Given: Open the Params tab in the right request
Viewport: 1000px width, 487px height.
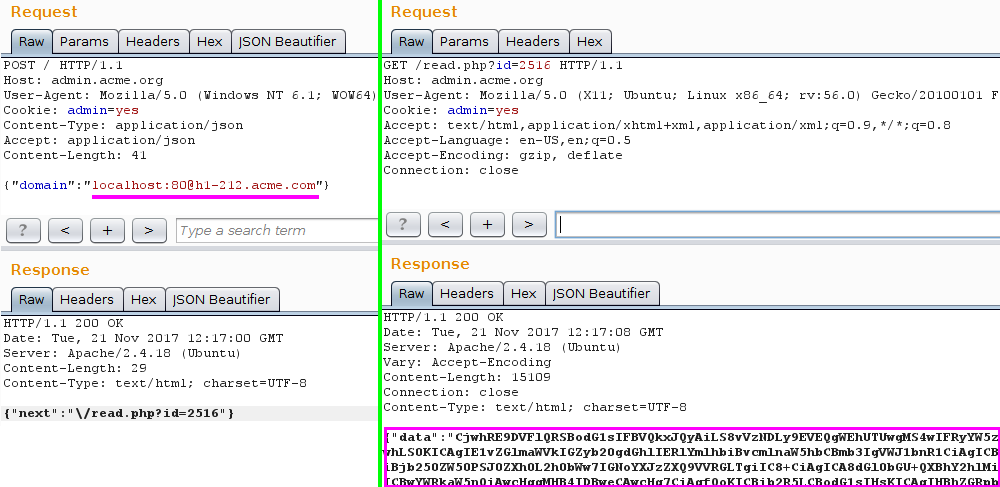Looking at the screenshot, I should coord(464,42).
